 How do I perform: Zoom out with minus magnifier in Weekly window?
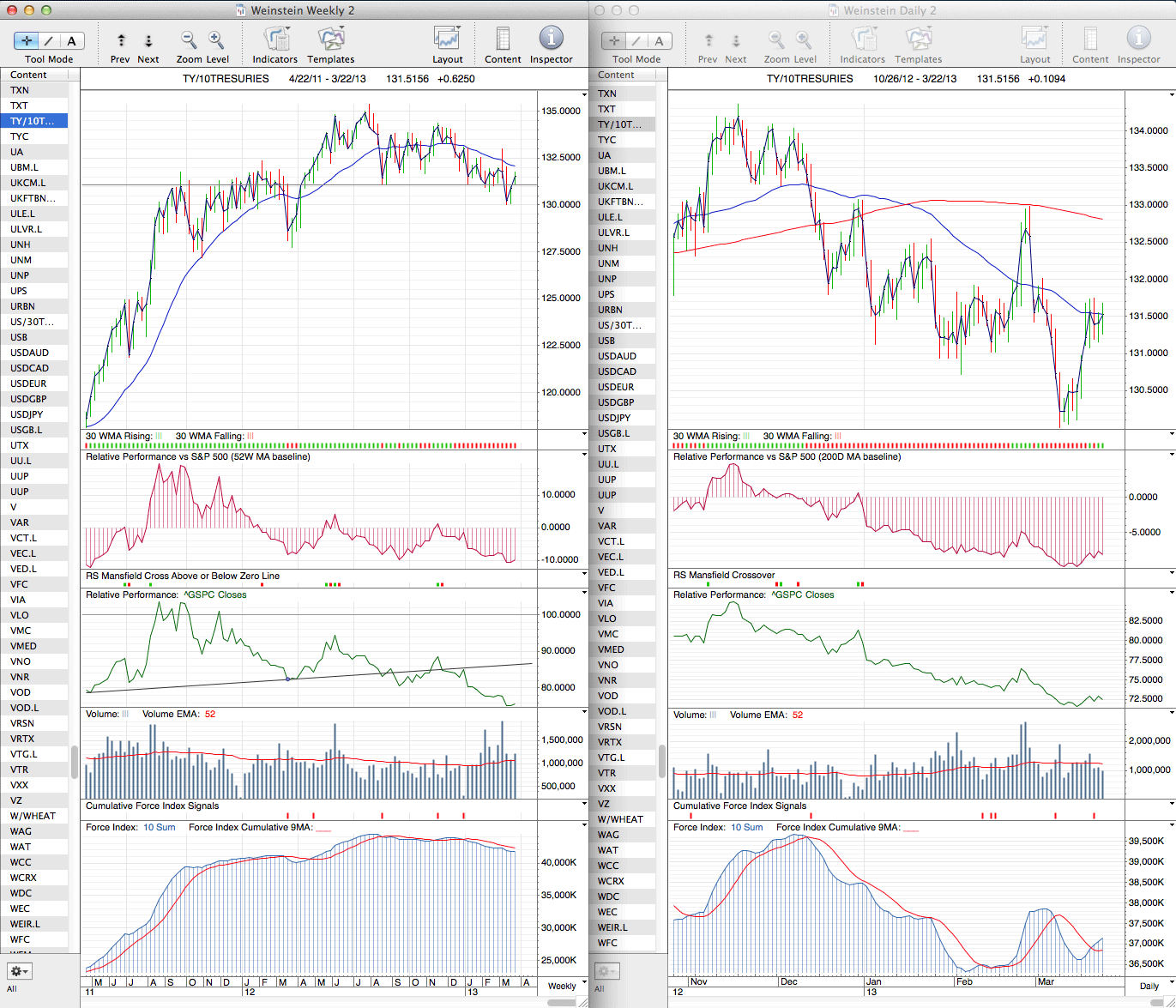(x=189, y=39)
